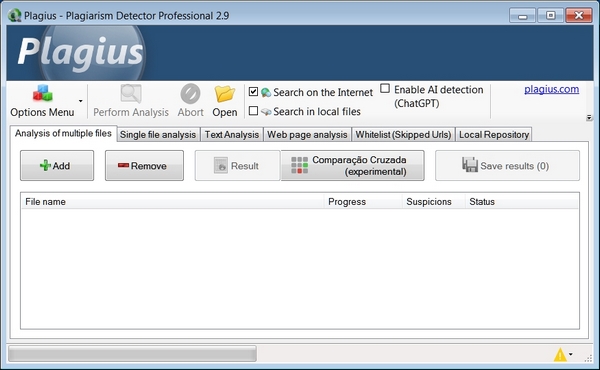
Task: Enable AI detection (ChatGPT) checkbox
Action: coord(385,89)
